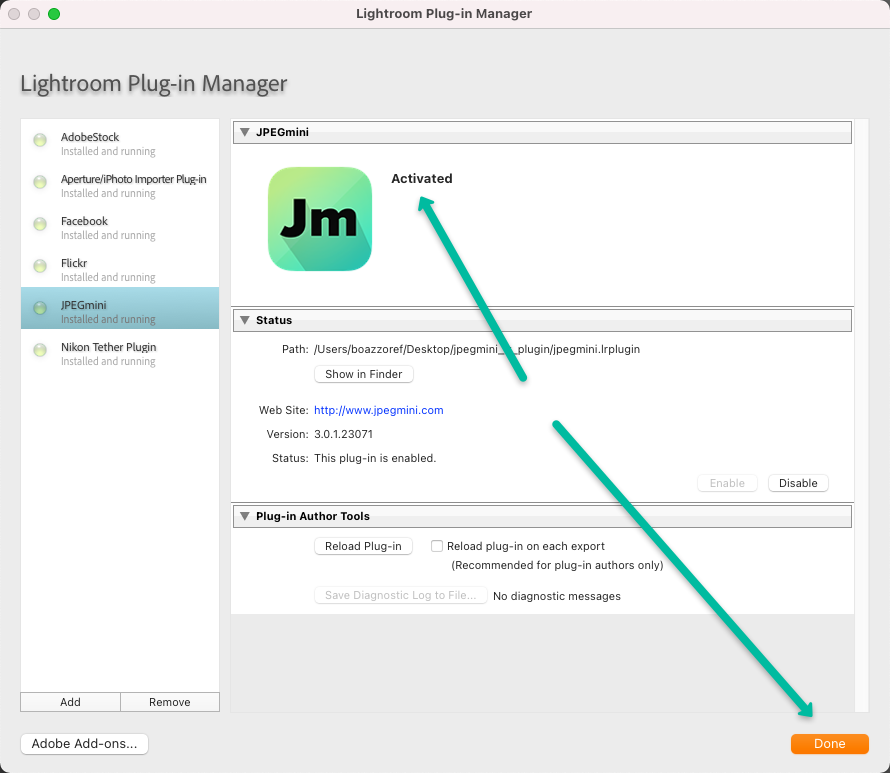Select the Facebook plug-in

(120, 224)
